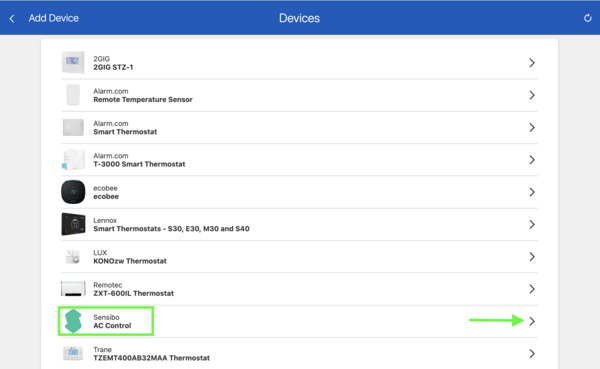The height and width of the screenshot is (369, 600).
Task: Click chevron on Lennox Smart Thermostats row
Action: (x=532, y=224)
